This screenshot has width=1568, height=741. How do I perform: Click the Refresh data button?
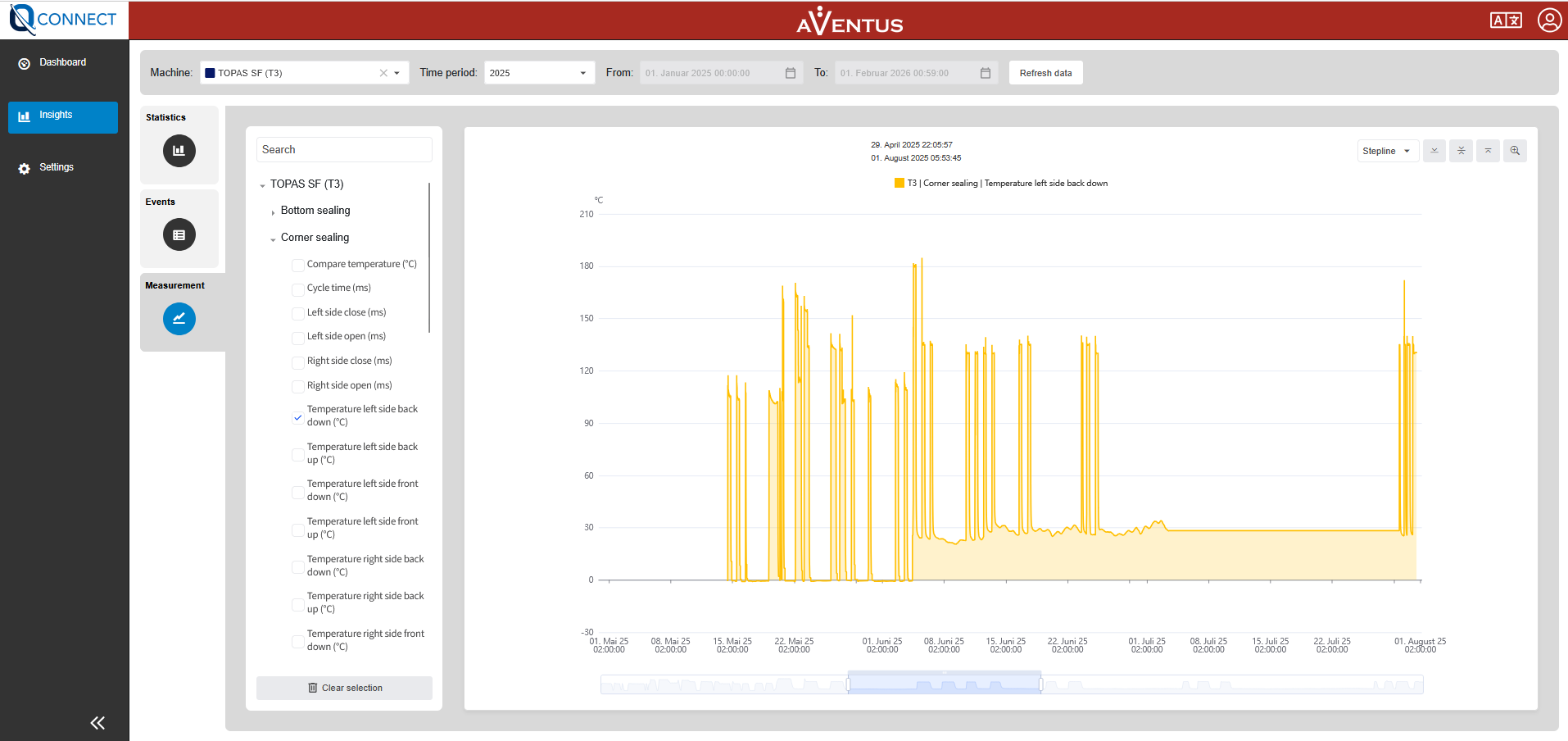(x=1045, y=73)
